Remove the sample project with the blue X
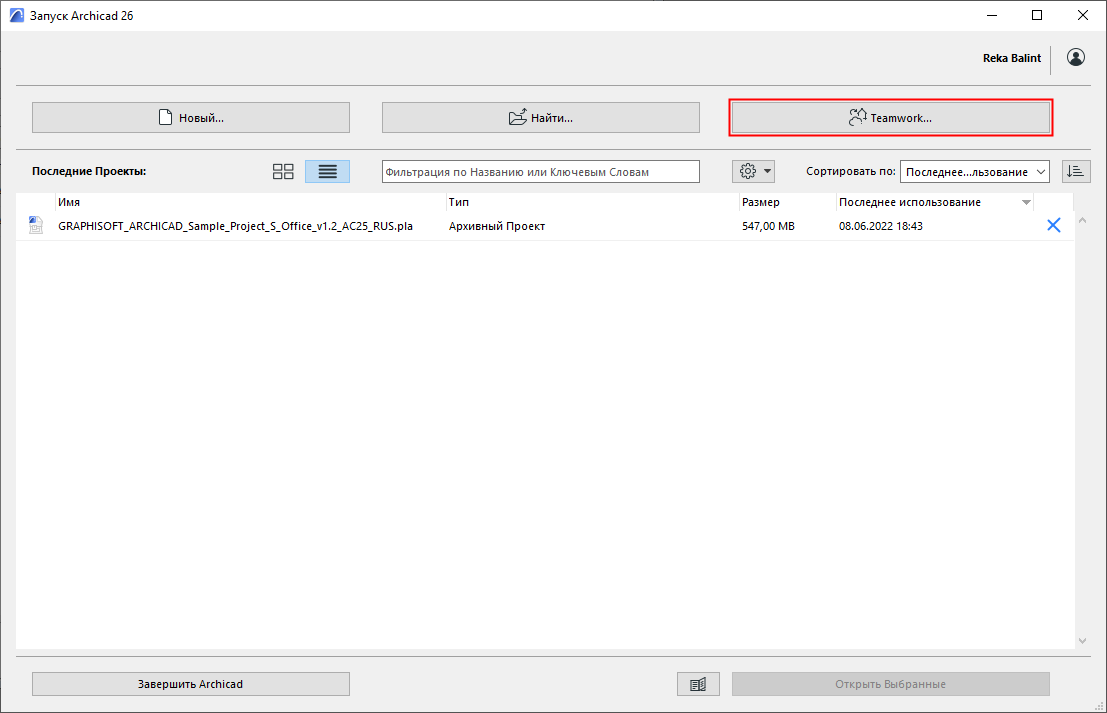This screenshot has height=713, width=1107. tap(1053, 225)
